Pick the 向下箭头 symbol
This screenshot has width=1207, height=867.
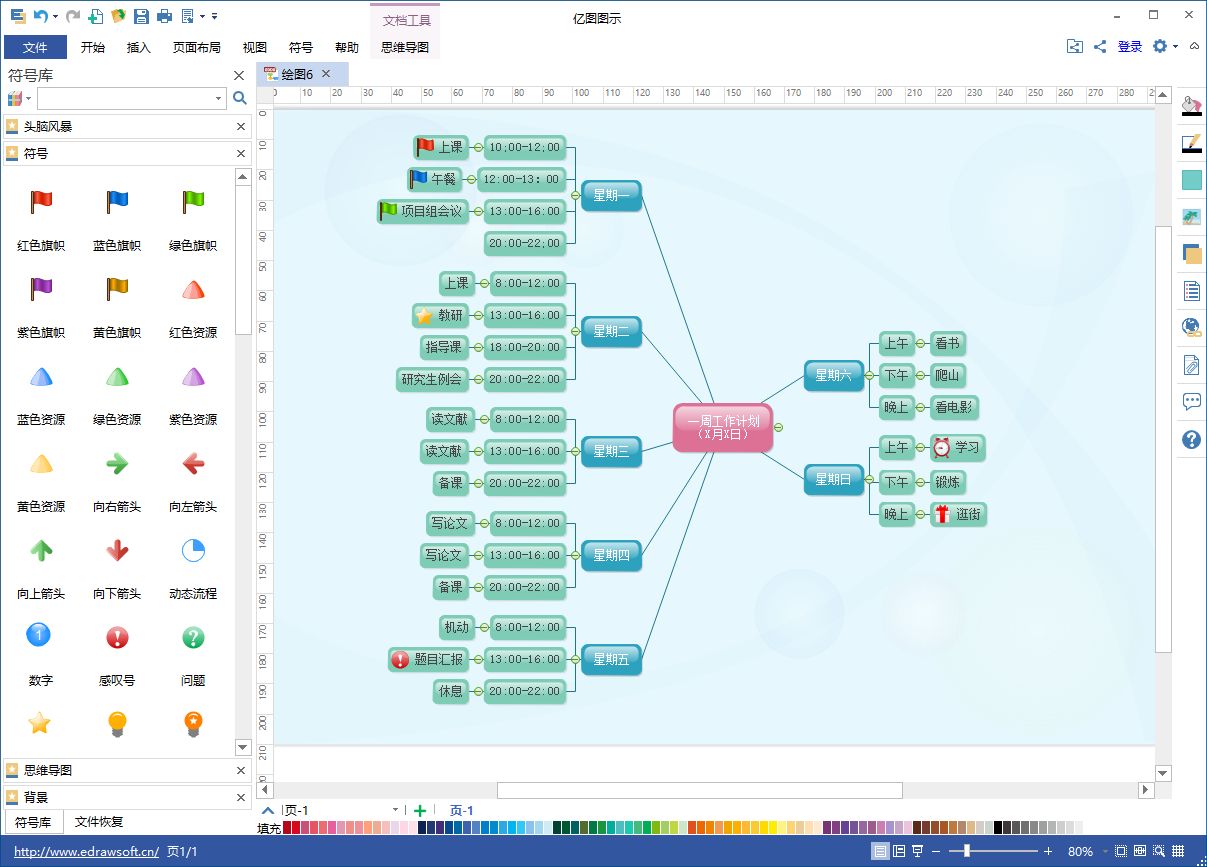(x=117, y=551)
